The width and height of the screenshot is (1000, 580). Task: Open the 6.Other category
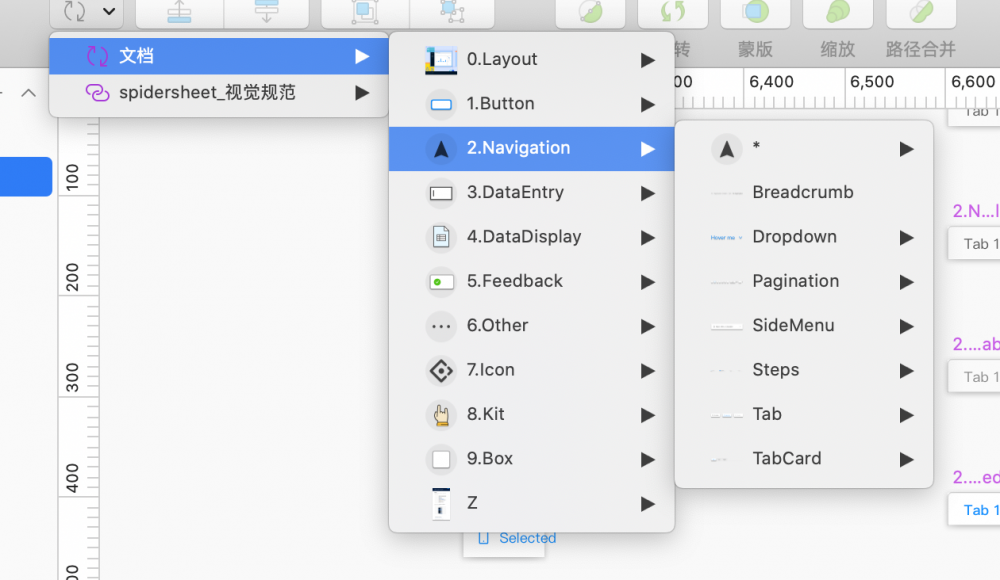[x=531, y=325]
